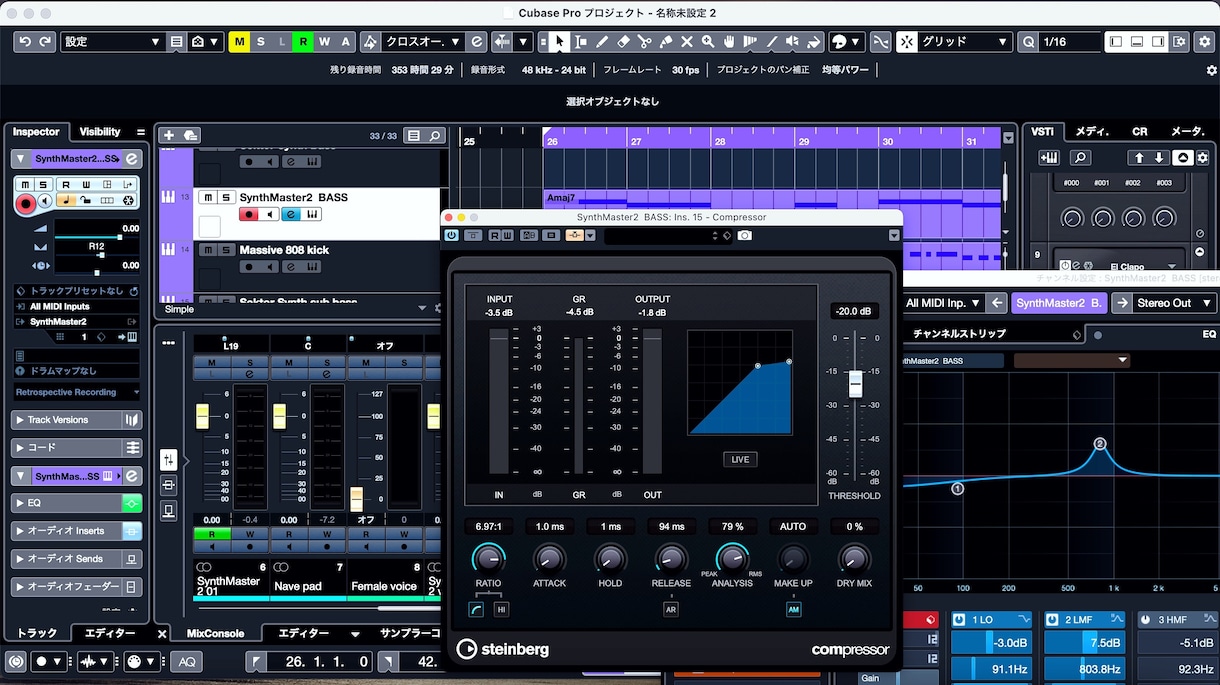Open the track search magnifier
1220x685 pixels.
coord(435,135)
